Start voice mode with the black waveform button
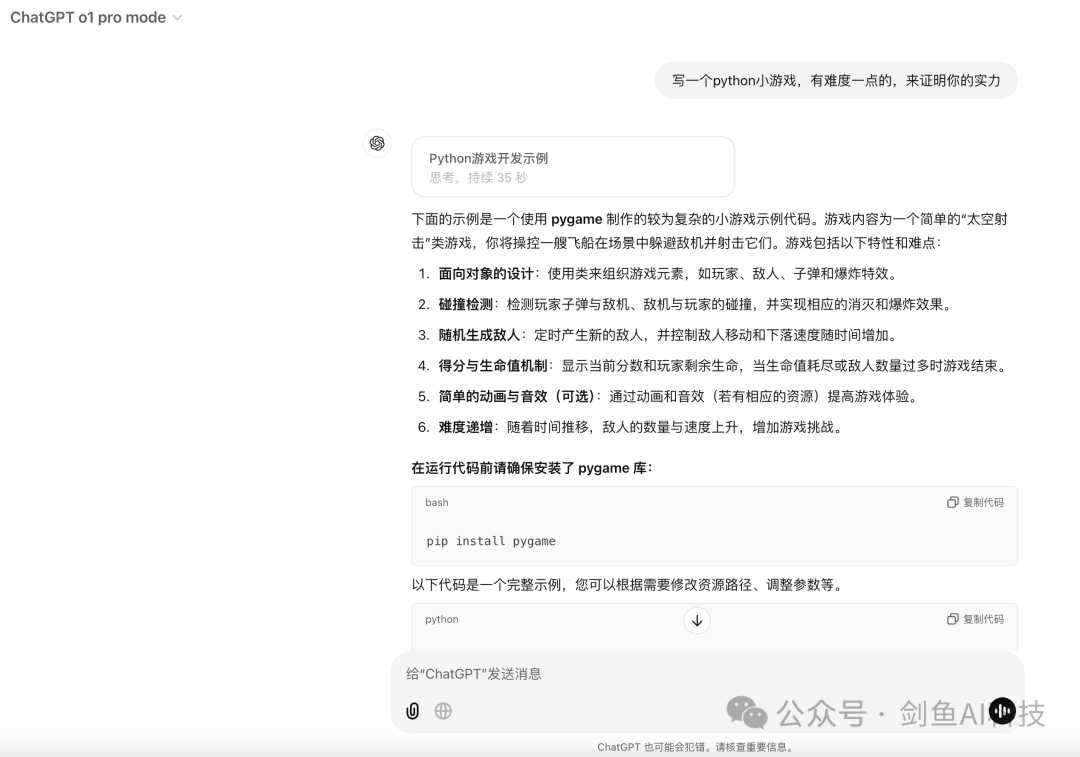The height and width of the screenshot is (757, 1080). [x=1002, y=711]
